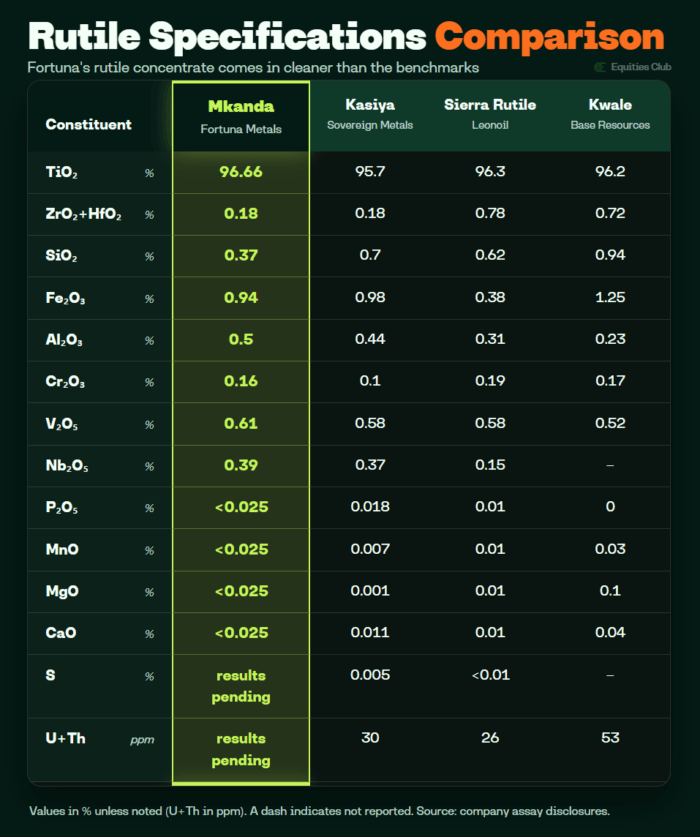Select the Kwale TiO₂ value 96.2
The width and height of the screenshot is (700, 837).
click(610, 171)
